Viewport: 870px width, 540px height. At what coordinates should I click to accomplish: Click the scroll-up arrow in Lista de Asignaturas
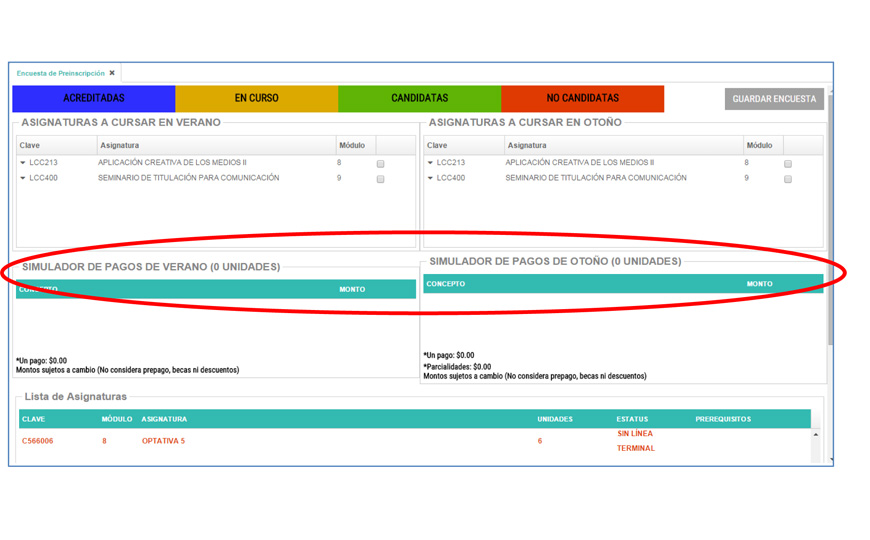click(x=815, y=435)
